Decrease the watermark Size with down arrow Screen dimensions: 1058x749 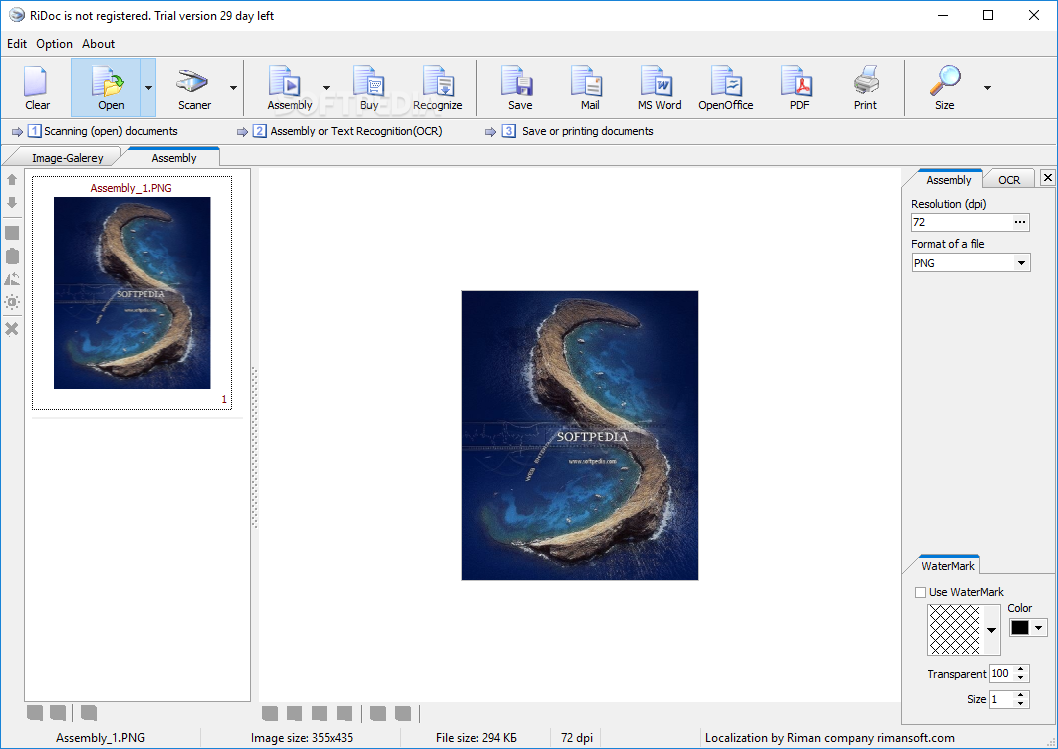(1020, 703)
